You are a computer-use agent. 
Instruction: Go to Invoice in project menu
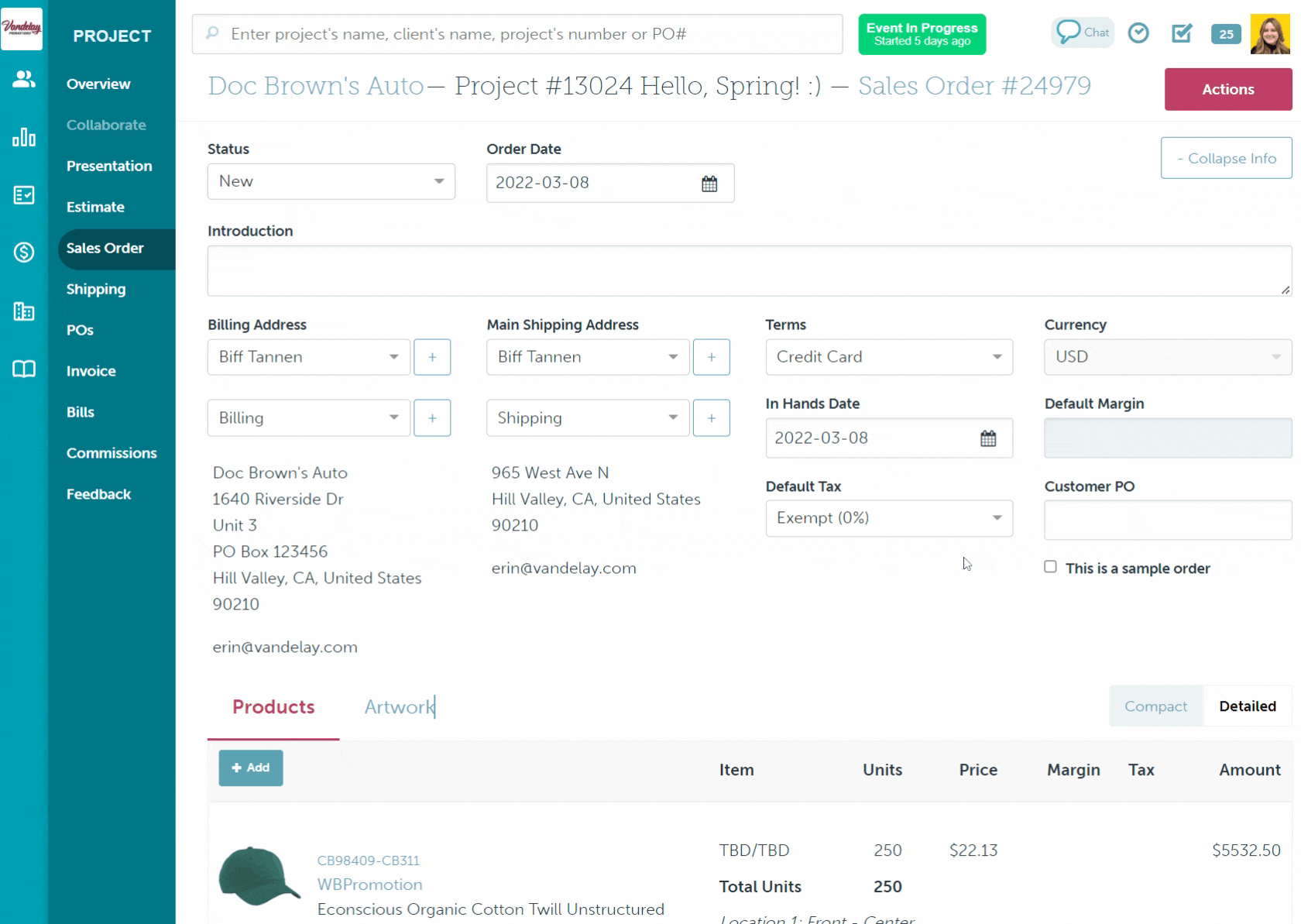pyautogui.click(x=91, y=371)
